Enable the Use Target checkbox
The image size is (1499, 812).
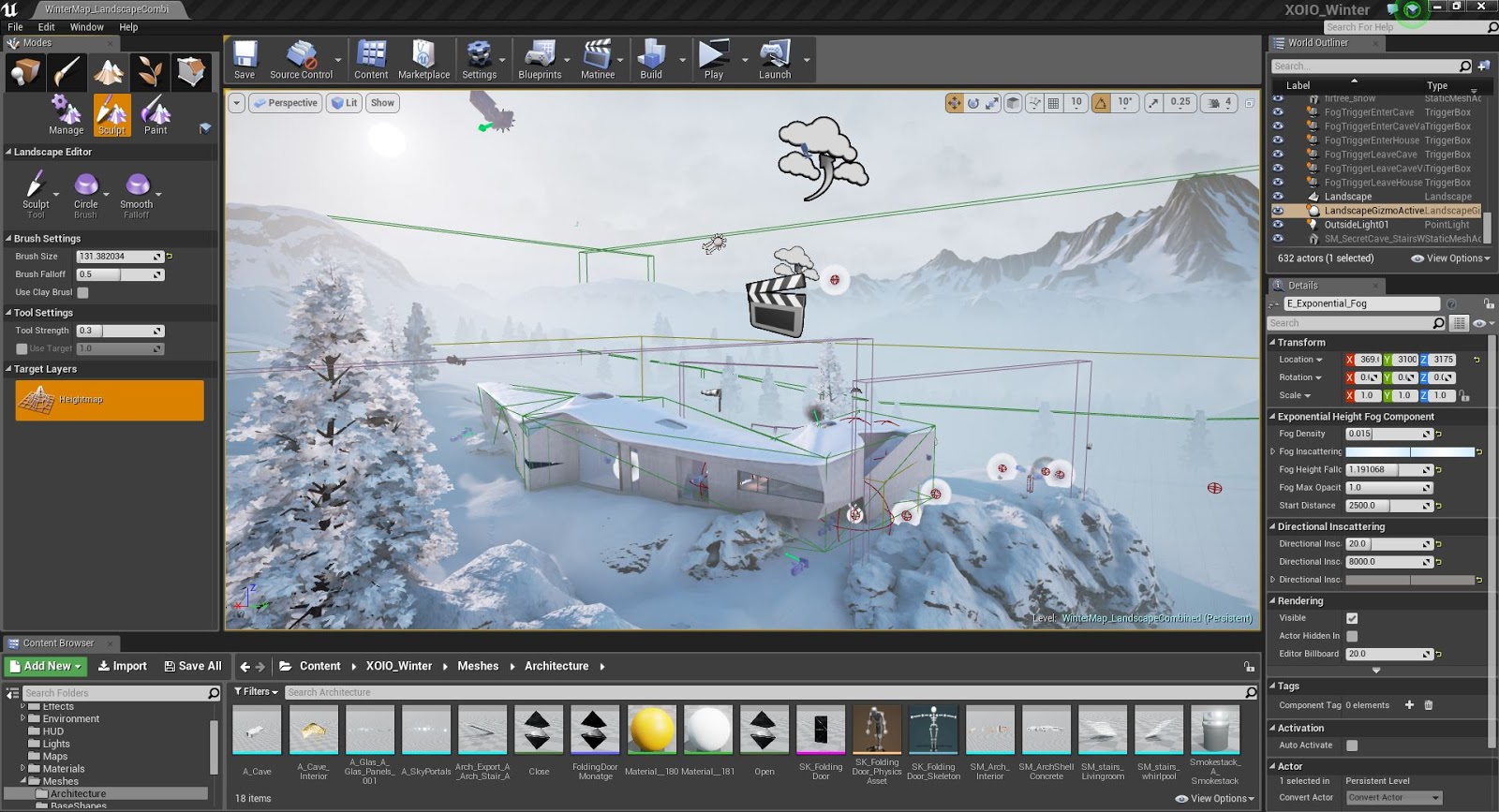tap(22, 348)
